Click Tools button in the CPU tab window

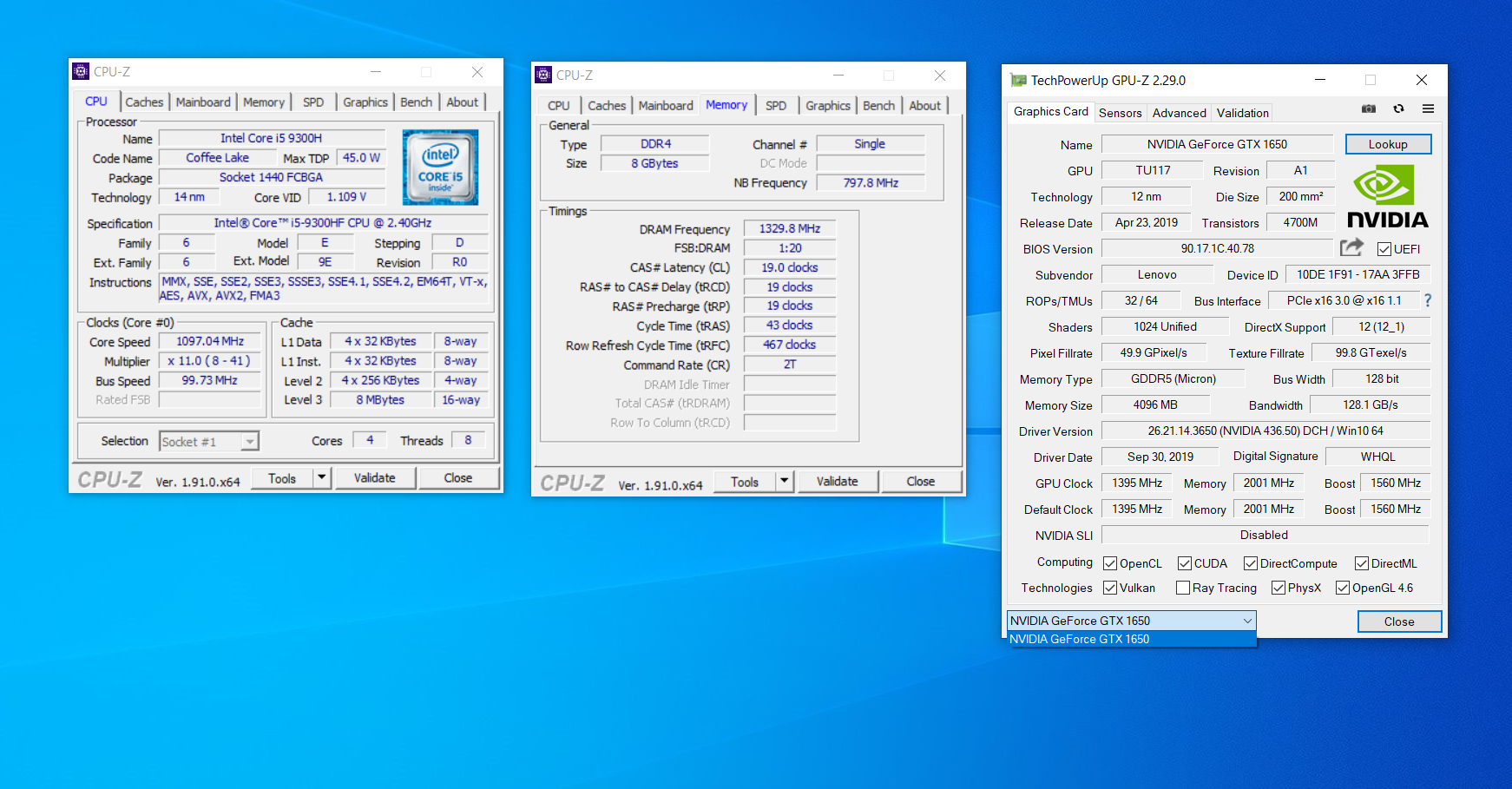click(282, 477)
